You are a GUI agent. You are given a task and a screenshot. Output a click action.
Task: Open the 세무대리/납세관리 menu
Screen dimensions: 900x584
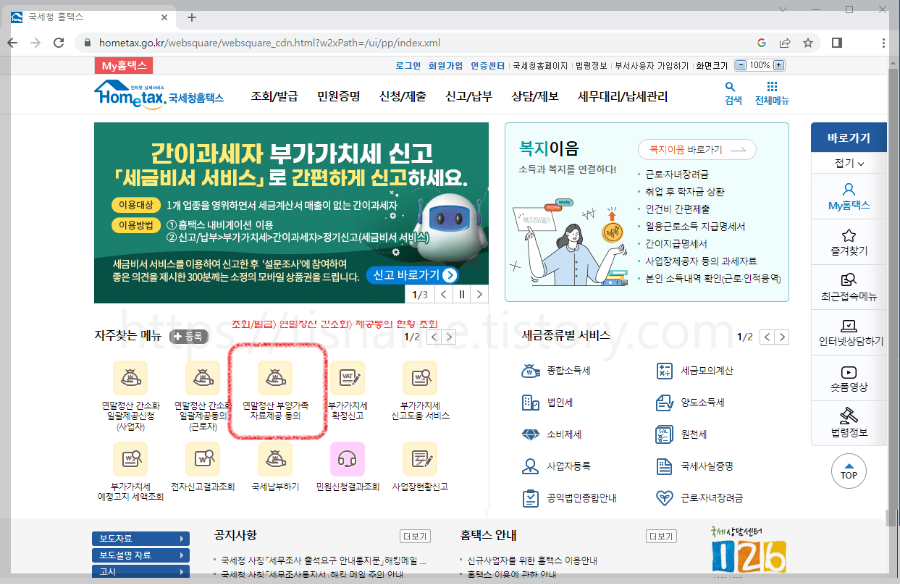click(623, 96)
